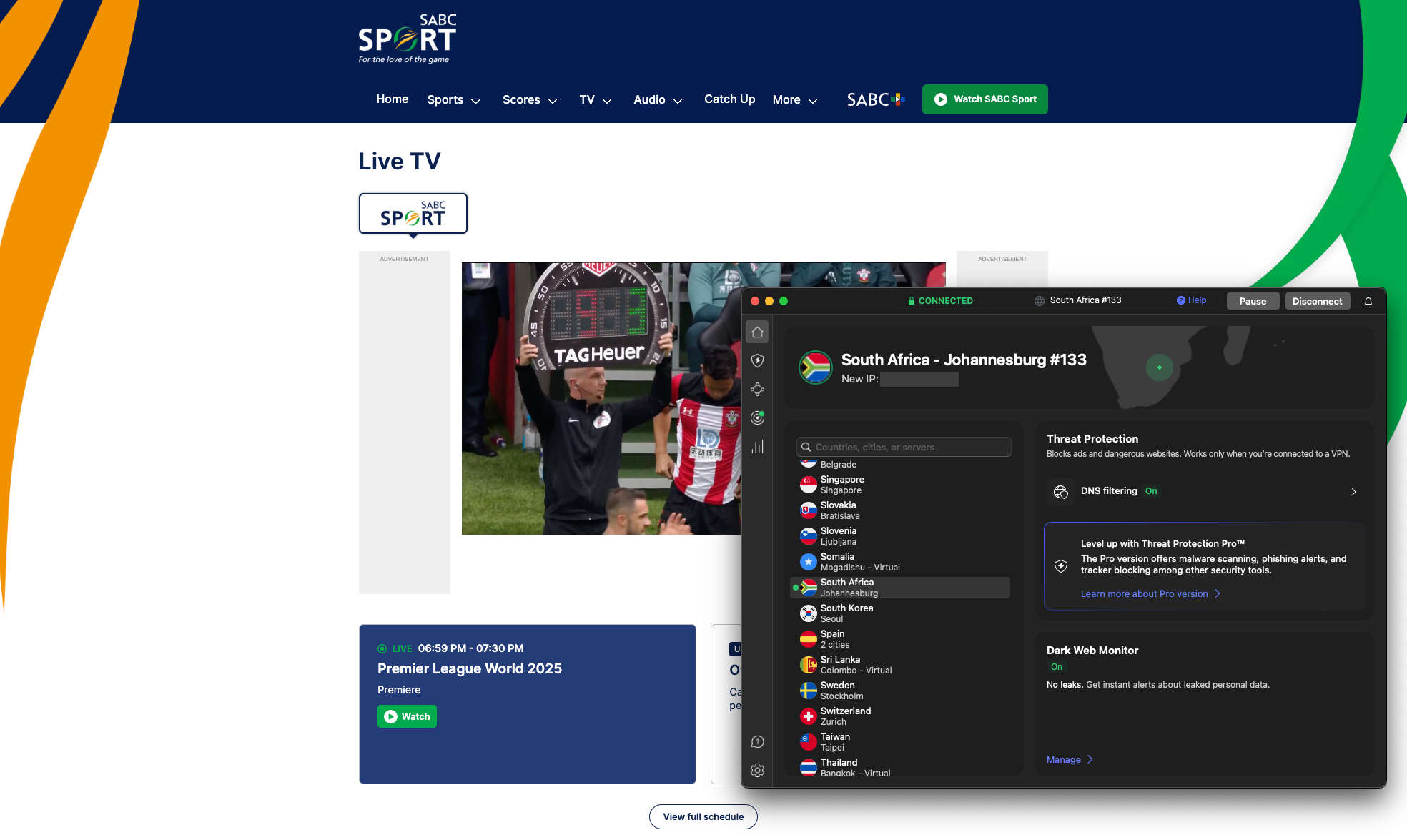Expand the More dropdown menu
The width and height of the screenshot is (1407, 840).
click(795, 100)
